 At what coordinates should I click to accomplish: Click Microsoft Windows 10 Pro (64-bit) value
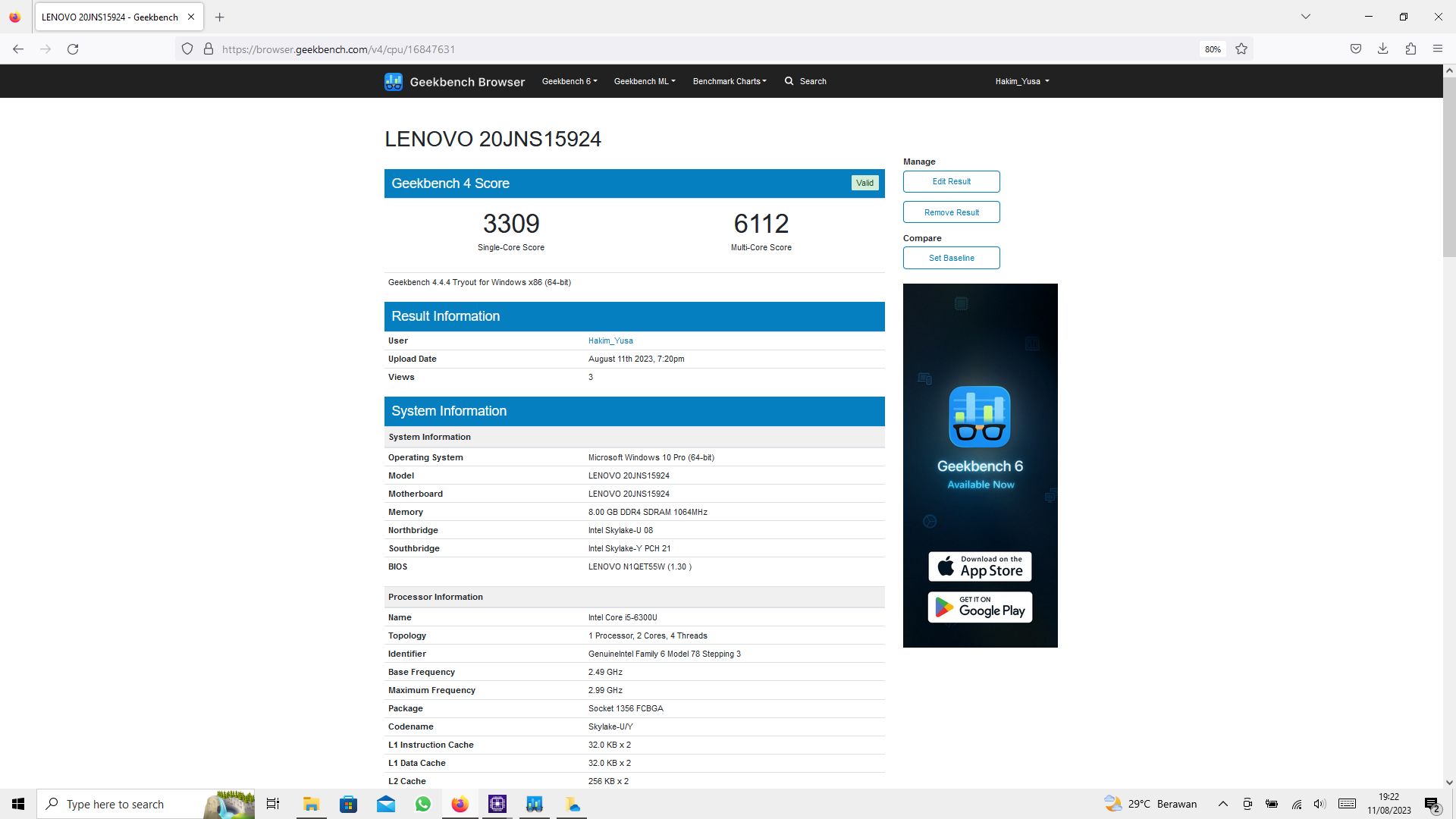(651, 457)
